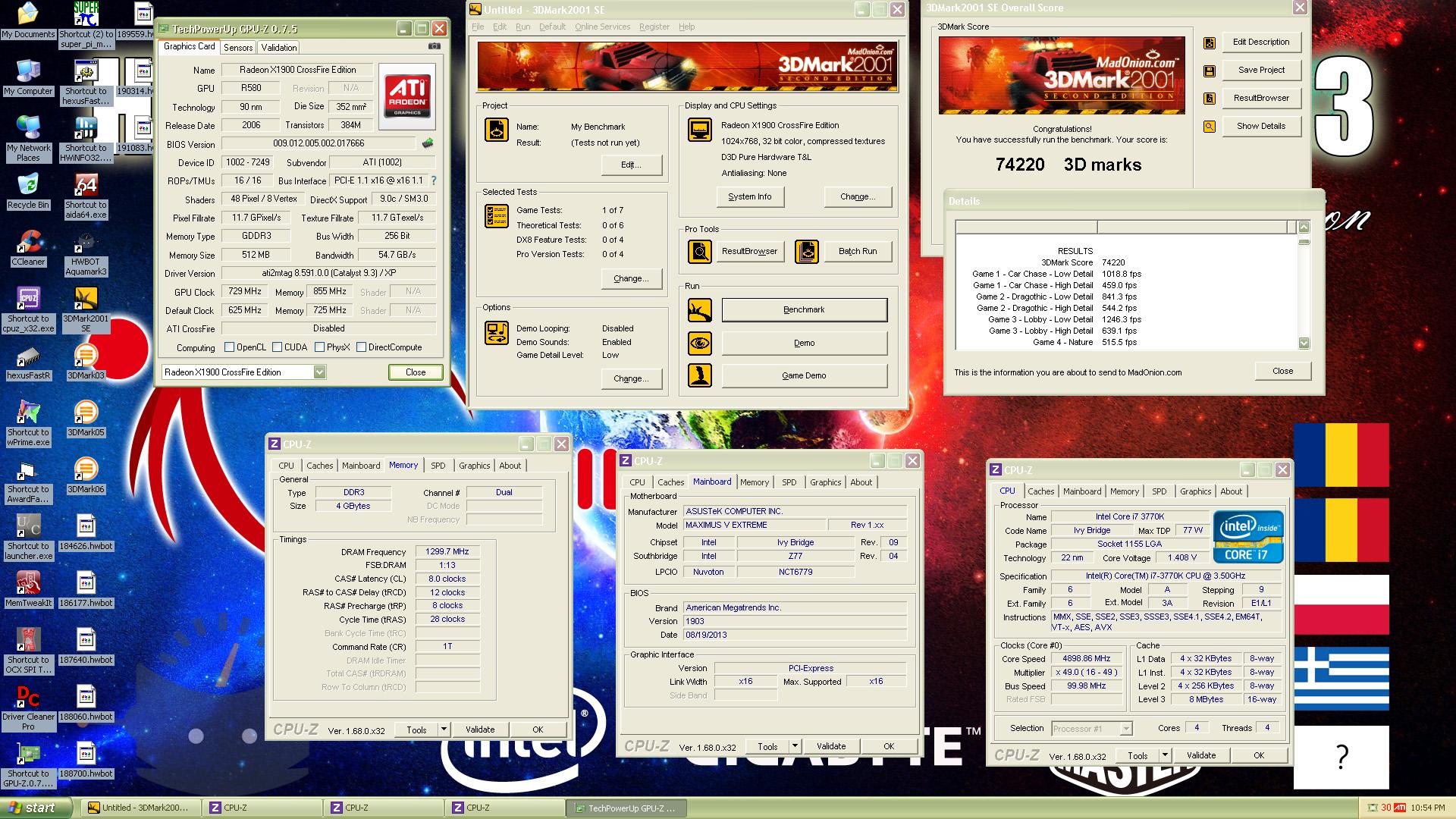Click the Benchmark button in 3DMark2001
The image size is (1456, 819).
(x=804, y=309)
